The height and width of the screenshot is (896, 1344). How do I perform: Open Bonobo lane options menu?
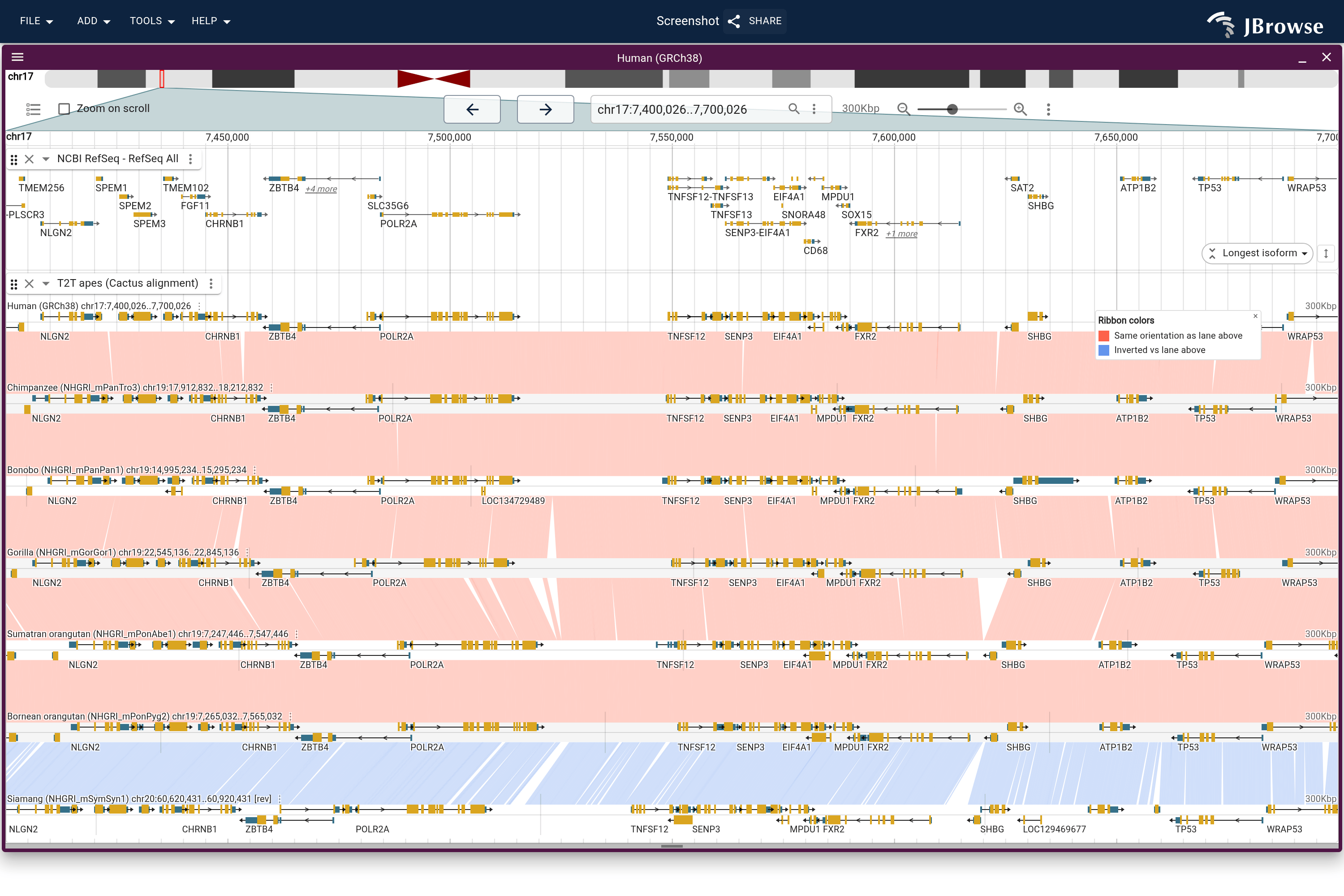tap(255, 470)
